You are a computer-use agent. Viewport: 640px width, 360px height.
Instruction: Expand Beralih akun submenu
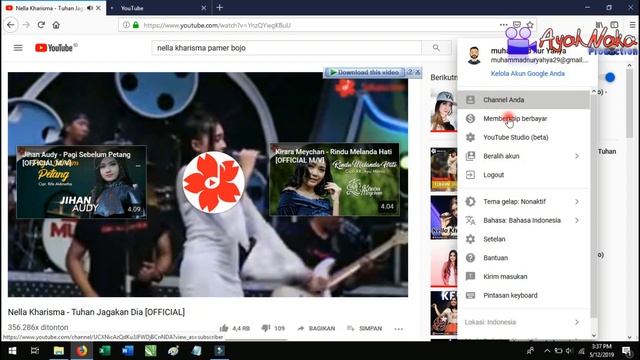[524, 156]
